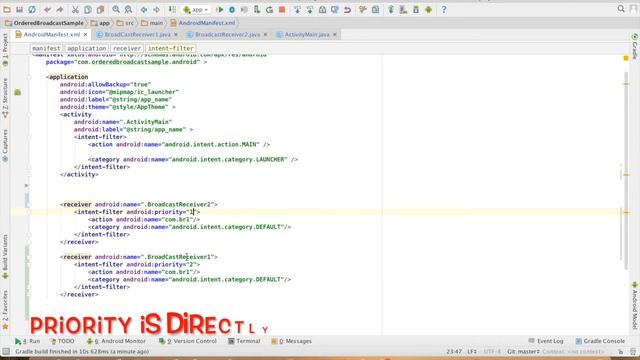640x360 pixels.
Task: Click the Open folder toolbar icon
Action: coord(7,9)
